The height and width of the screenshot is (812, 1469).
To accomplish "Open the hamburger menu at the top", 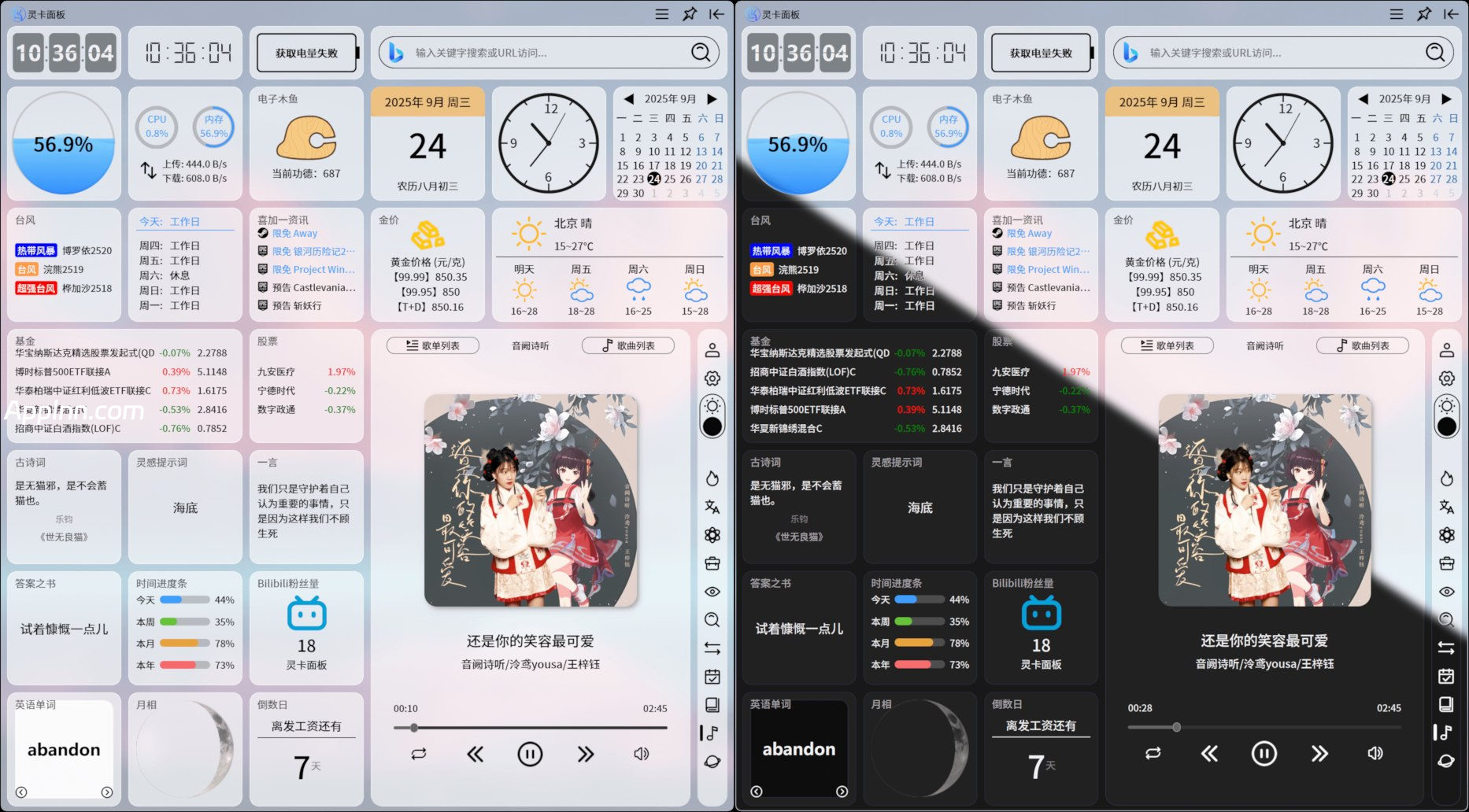I will click(661, 13).
